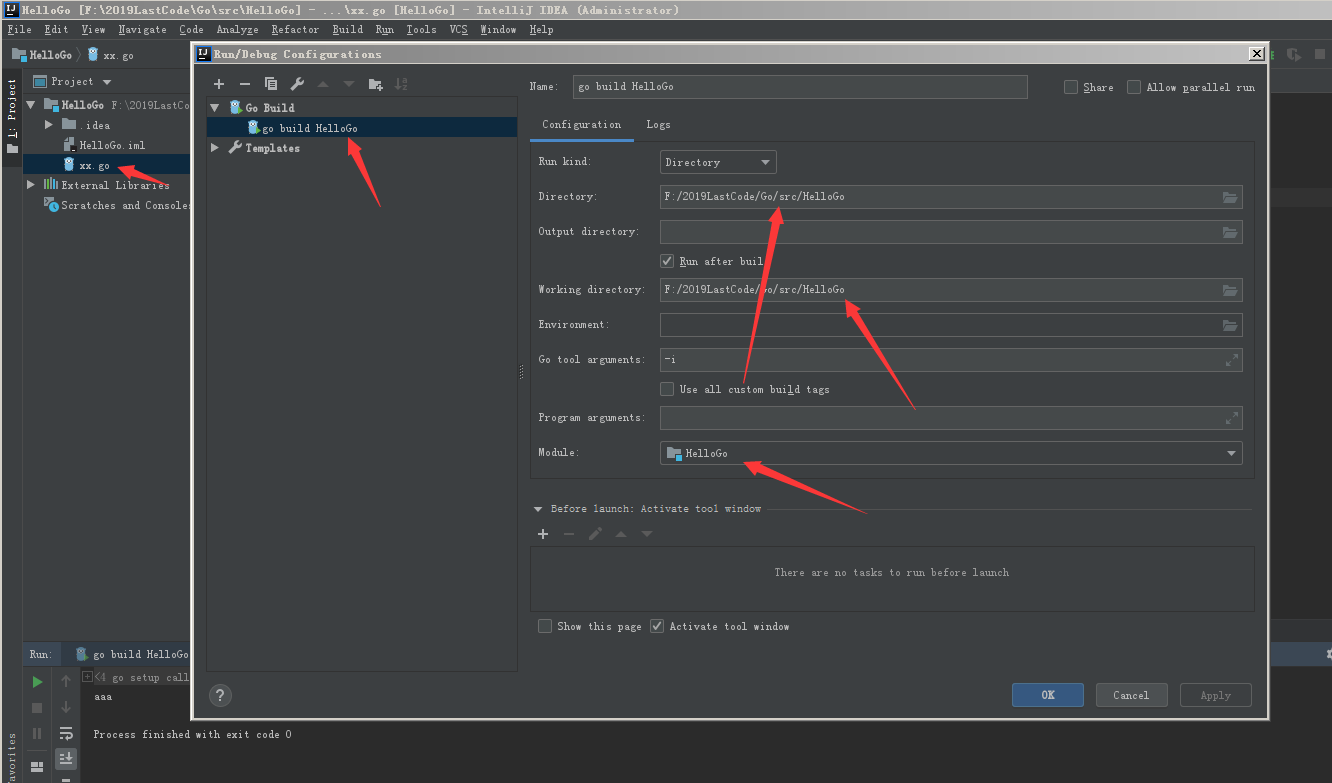Rerun program with green play icon
The image size is (1332, 783).
click(37, 682)
